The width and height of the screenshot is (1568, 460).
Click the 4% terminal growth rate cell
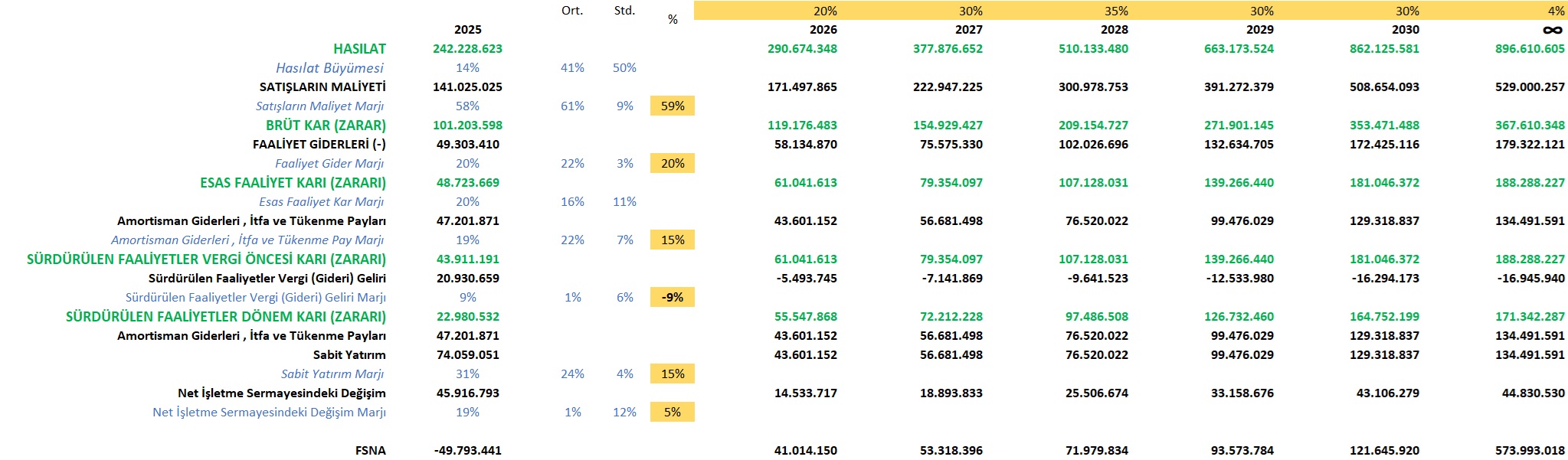click(x=1556, y=11)
